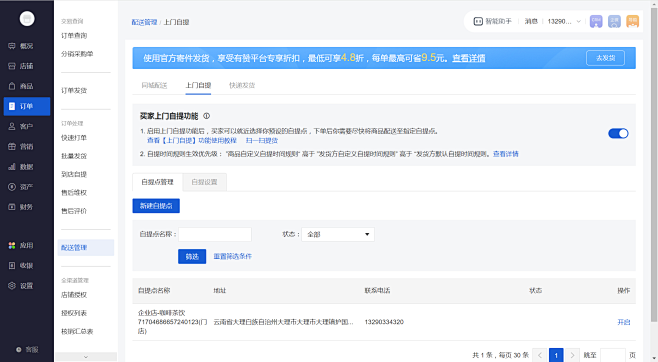Click the 去发货 banner button
This screenshot has height=362, width=658.
[605, 58]
